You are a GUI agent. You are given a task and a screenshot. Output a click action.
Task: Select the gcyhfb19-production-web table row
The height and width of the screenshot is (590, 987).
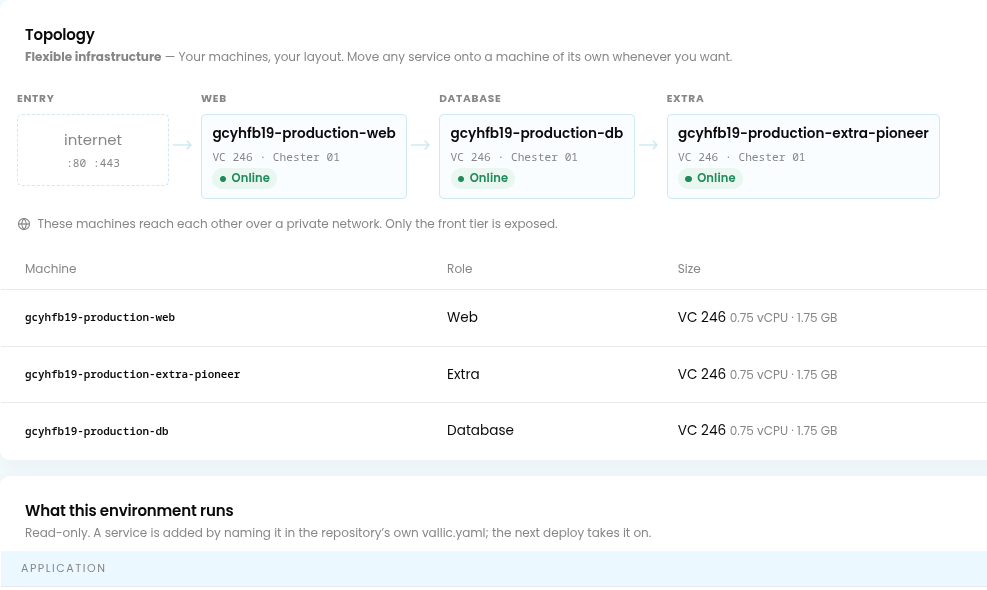494,318
